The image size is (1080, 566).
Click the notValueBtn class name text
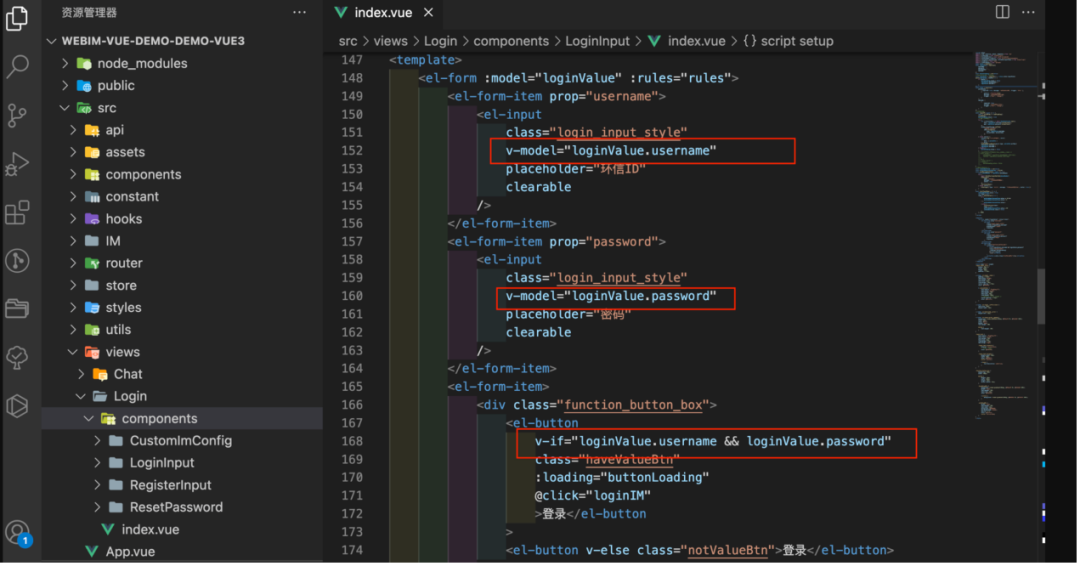coord(727,550)
